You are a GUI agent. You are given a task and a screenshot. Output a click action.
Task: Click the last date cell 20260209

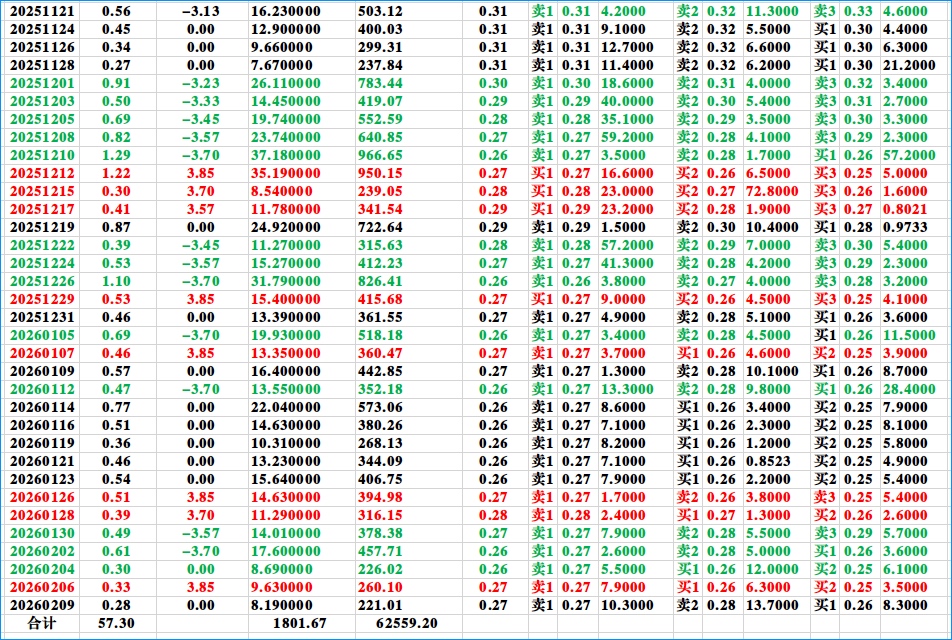42,605
